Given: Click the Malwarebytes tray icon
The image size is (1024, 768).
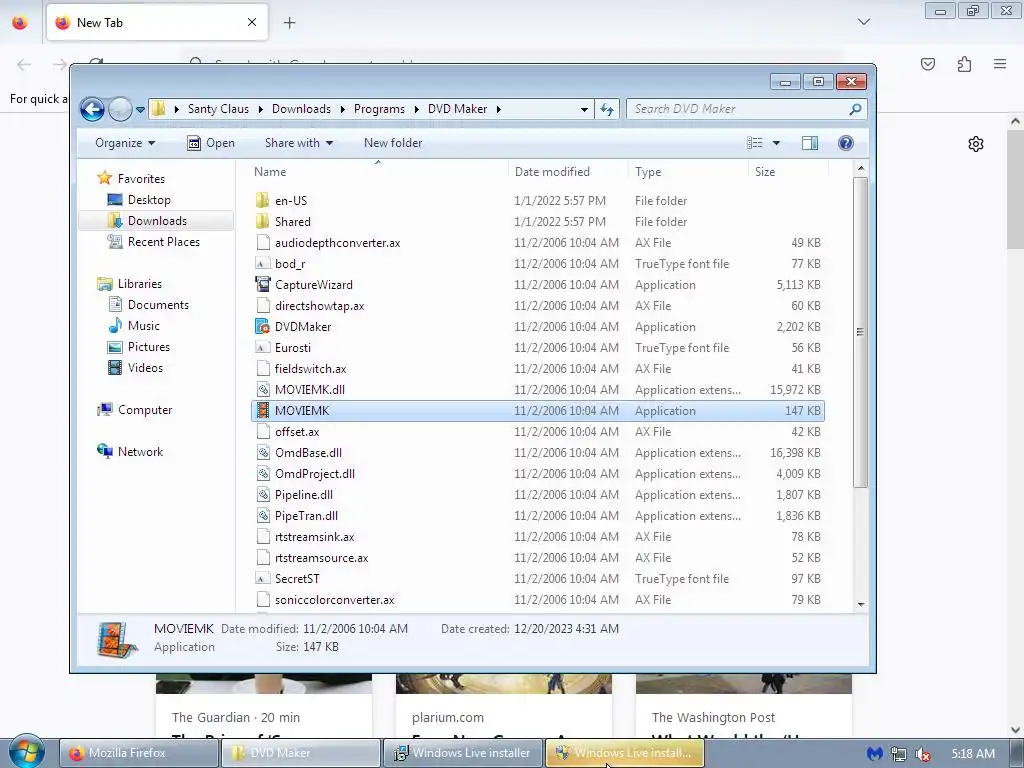Looking at the screenshot, I should (874, 754).
